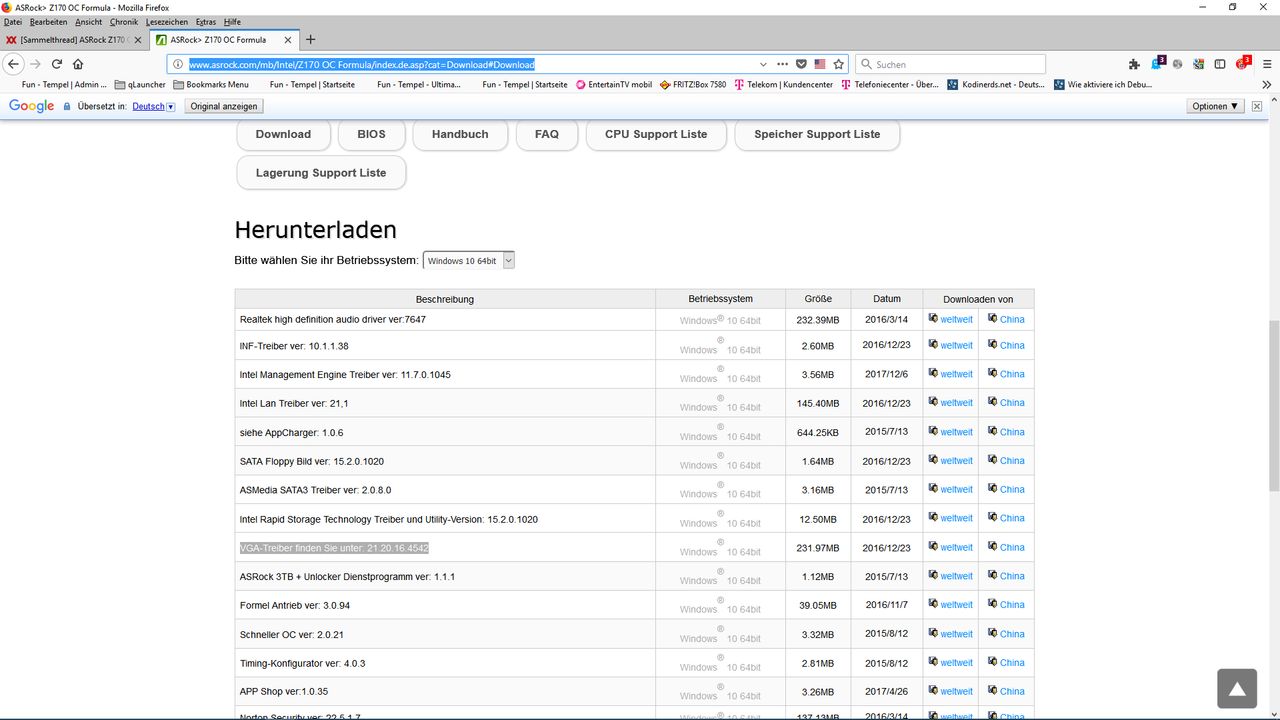Open the Lagerung Support Liste
The height and width of the screenshot is (720, 1280).
pos(321,173)
